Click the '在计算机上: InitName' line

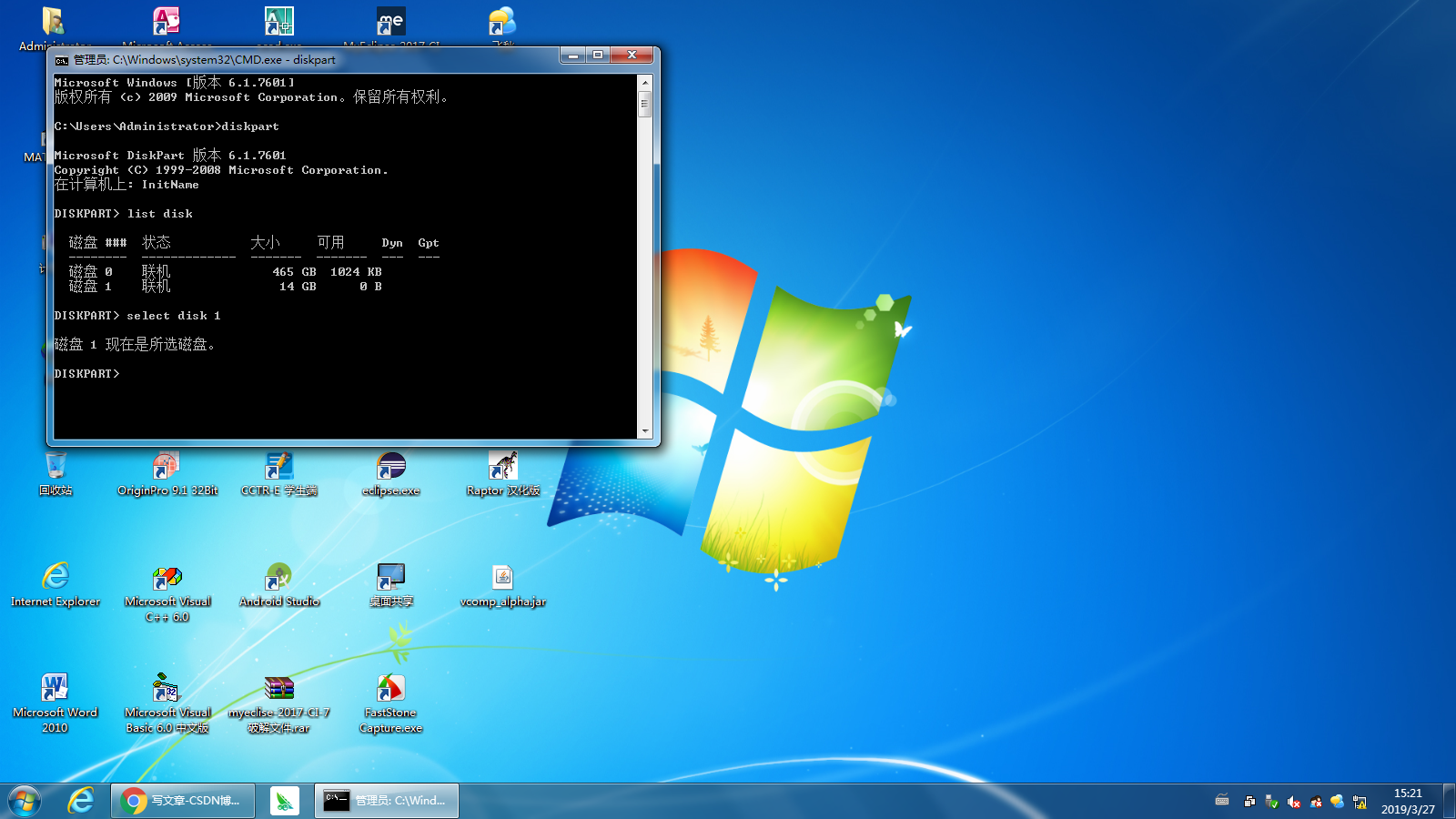pyautogui.click(x=126, y=185)
